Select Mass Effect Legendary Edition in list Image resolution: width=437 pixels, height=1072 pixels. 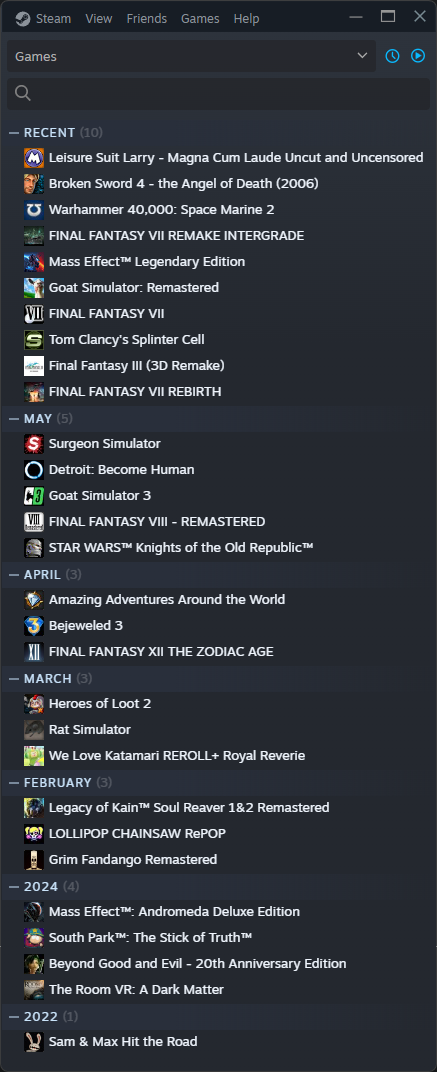point(219,262)
